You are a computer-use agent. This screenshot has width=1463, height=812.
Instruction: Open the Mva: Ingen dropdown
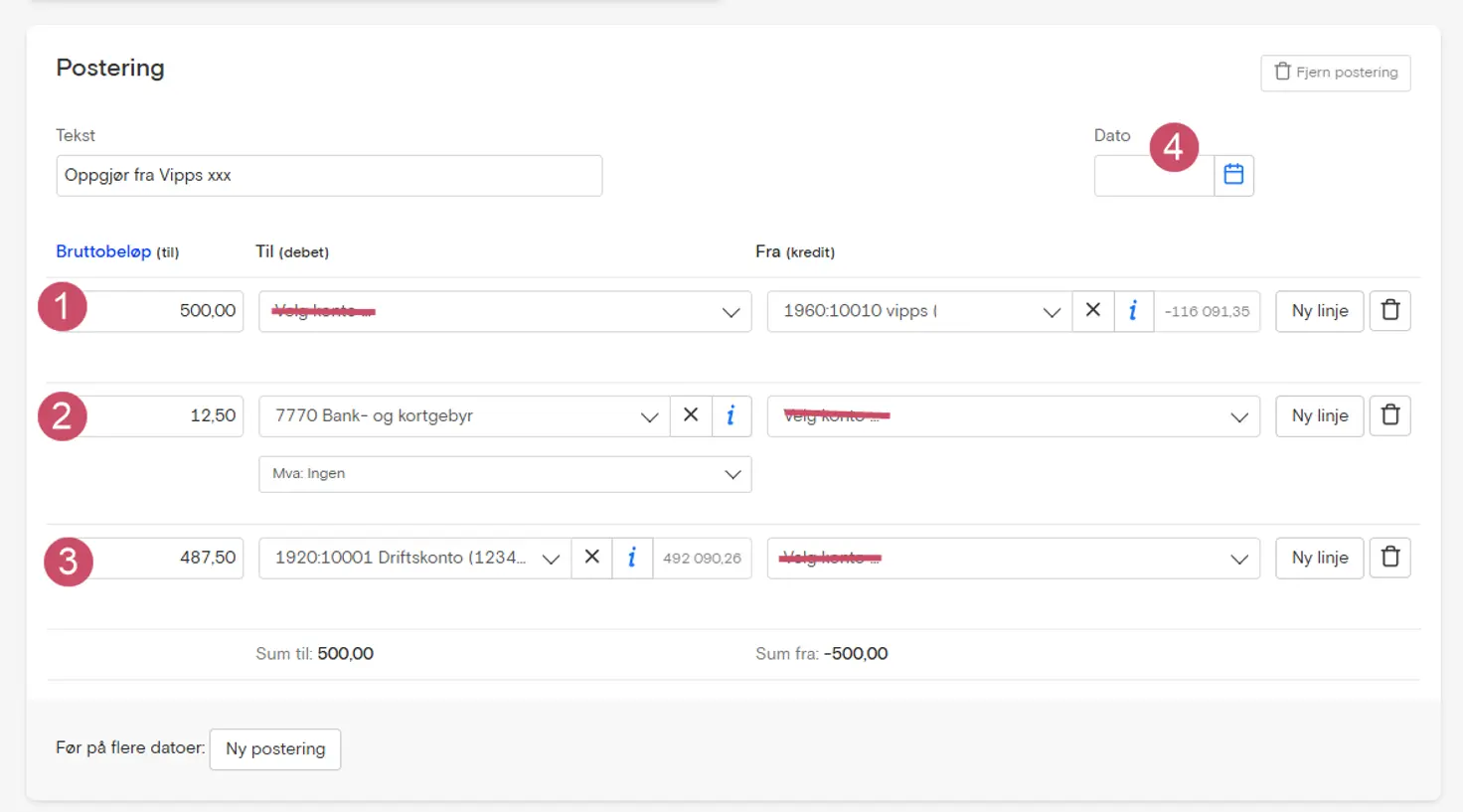(505, 474)
